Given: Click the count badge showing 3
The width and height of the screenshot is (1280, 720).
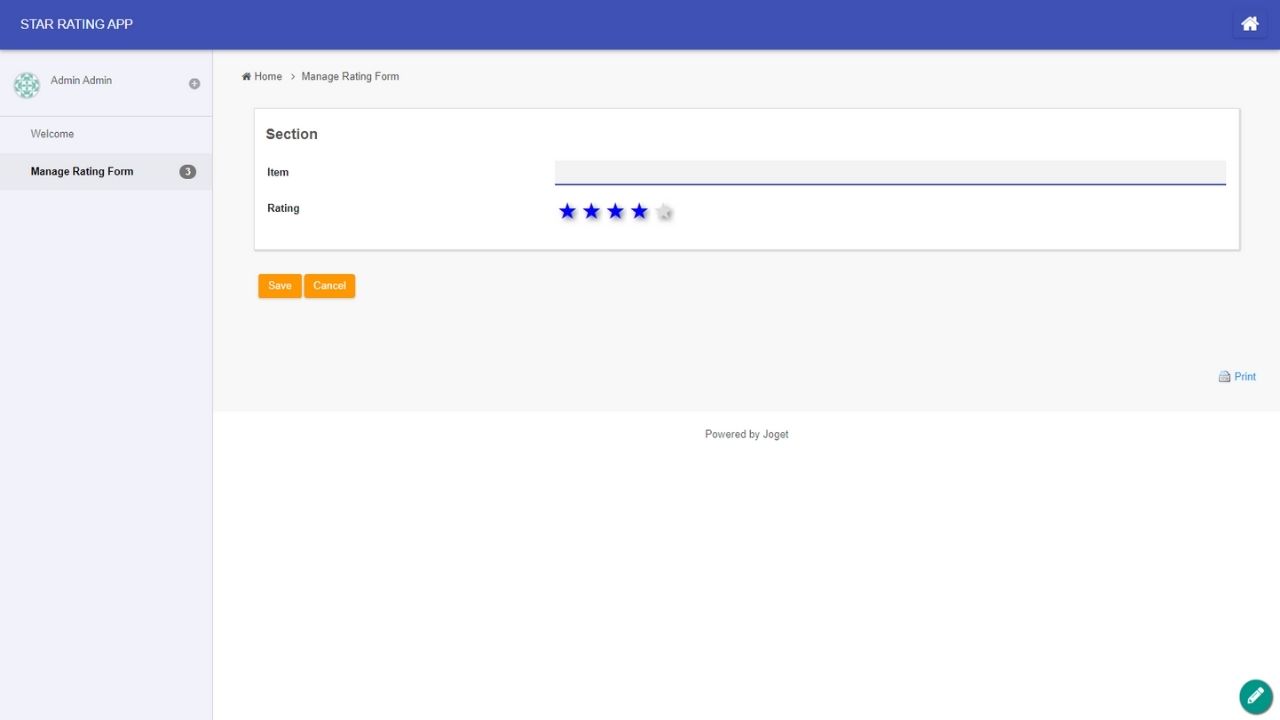Looking at the screenshot, I should [x=187, y=172].
